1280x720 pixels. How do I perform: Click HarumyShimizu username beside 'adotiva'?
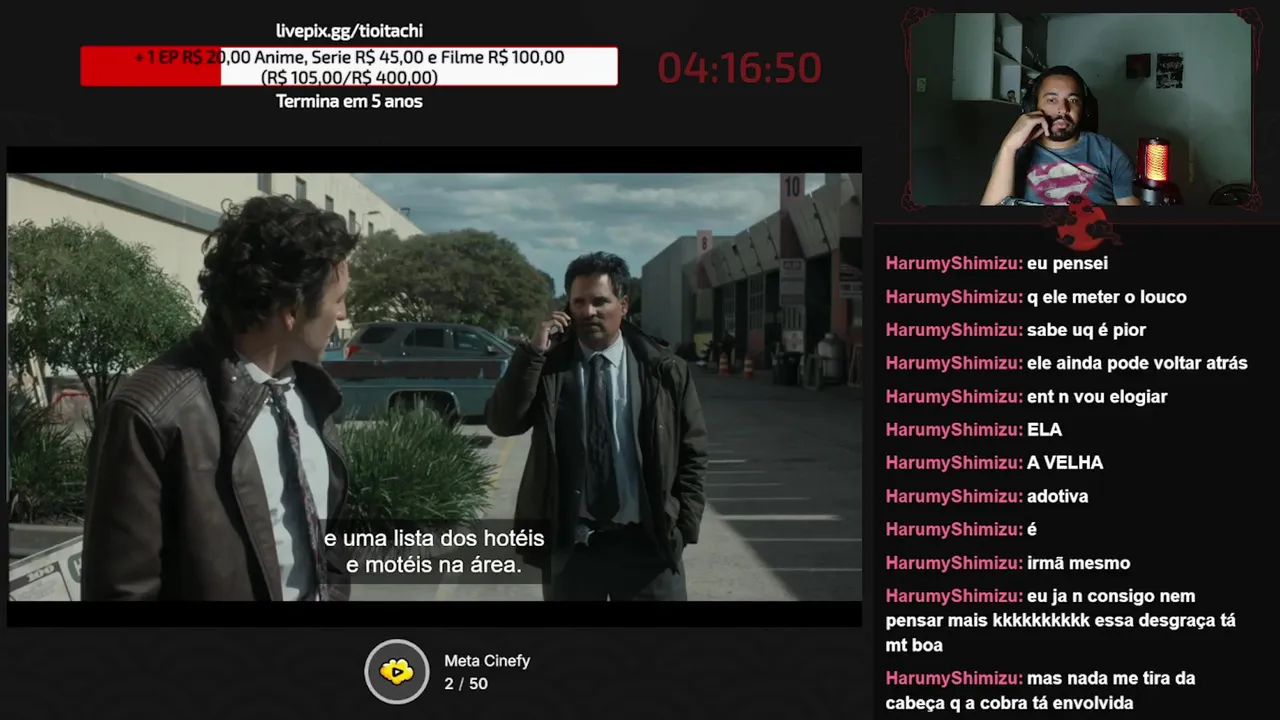coord(954,496)
